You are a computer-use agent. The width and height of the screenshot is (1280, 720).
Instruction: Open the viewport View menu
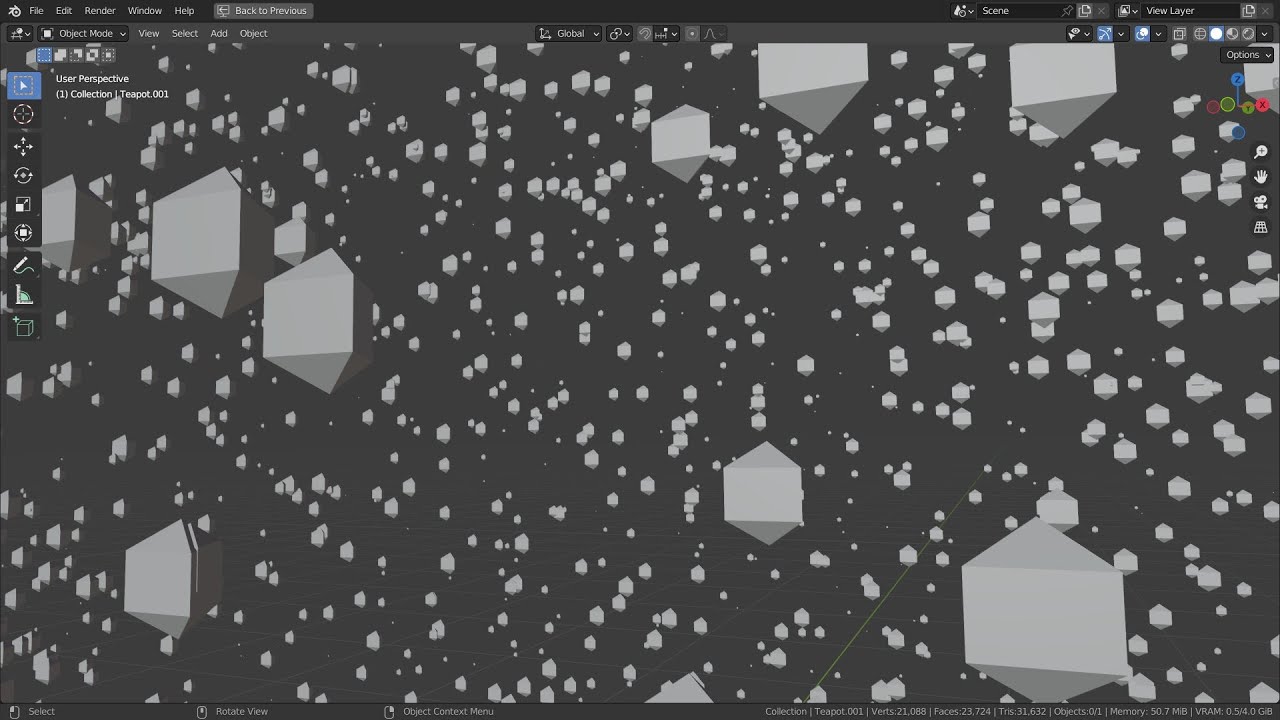(149, 33)
